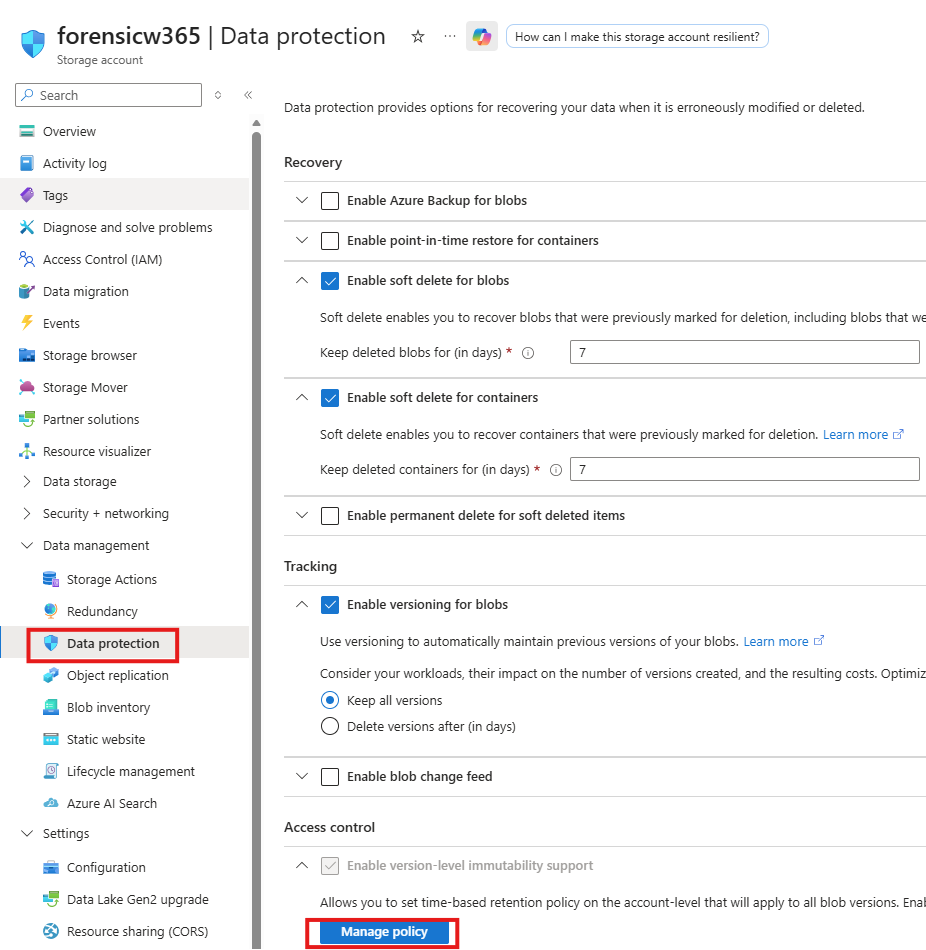Collapse the sidebar with double-chevron icon
Image resolution: width=926 pixels, height=950 pixels.
pos(248,95)
